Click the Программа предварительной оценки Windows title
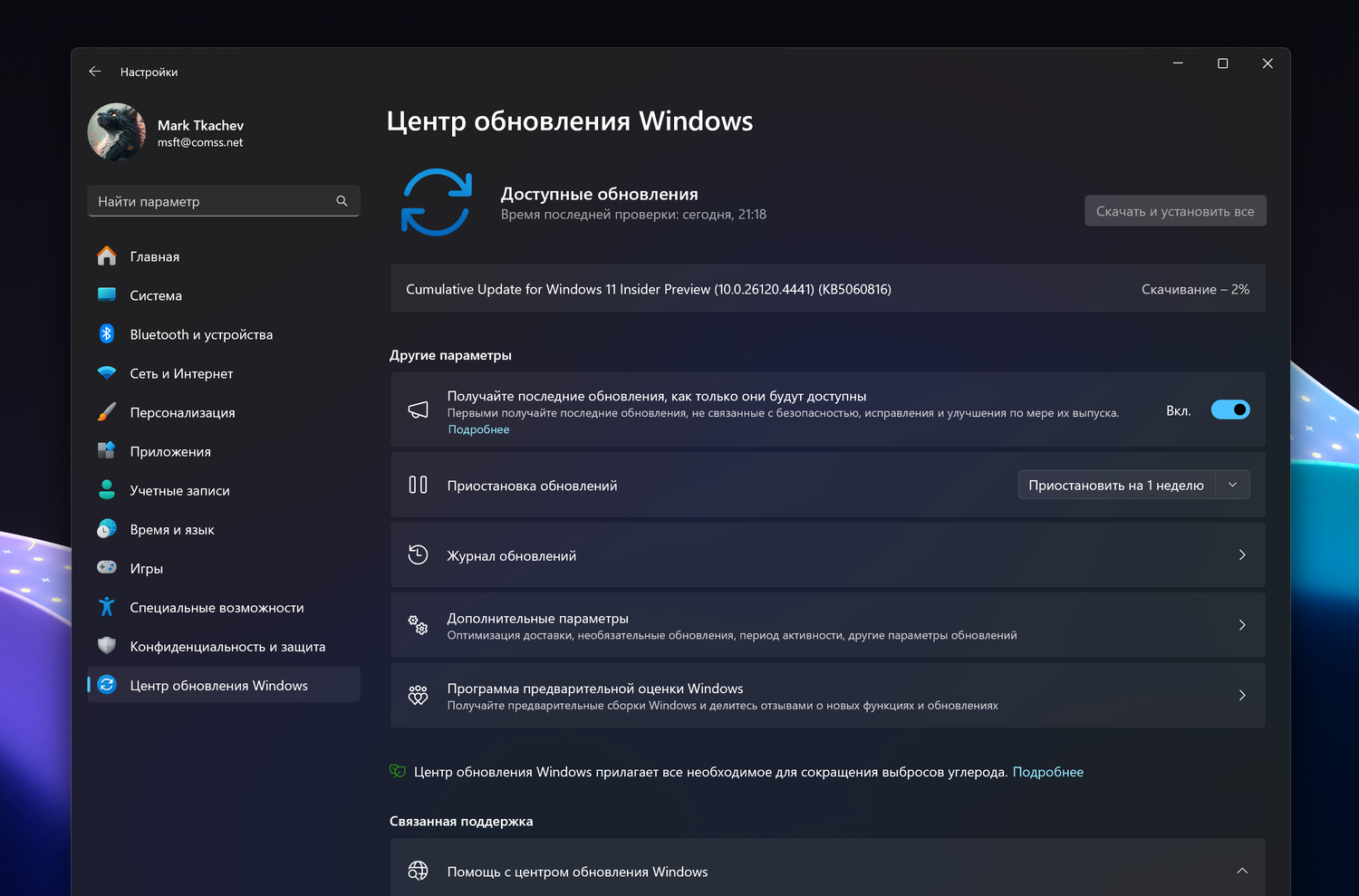 [594, 689]
